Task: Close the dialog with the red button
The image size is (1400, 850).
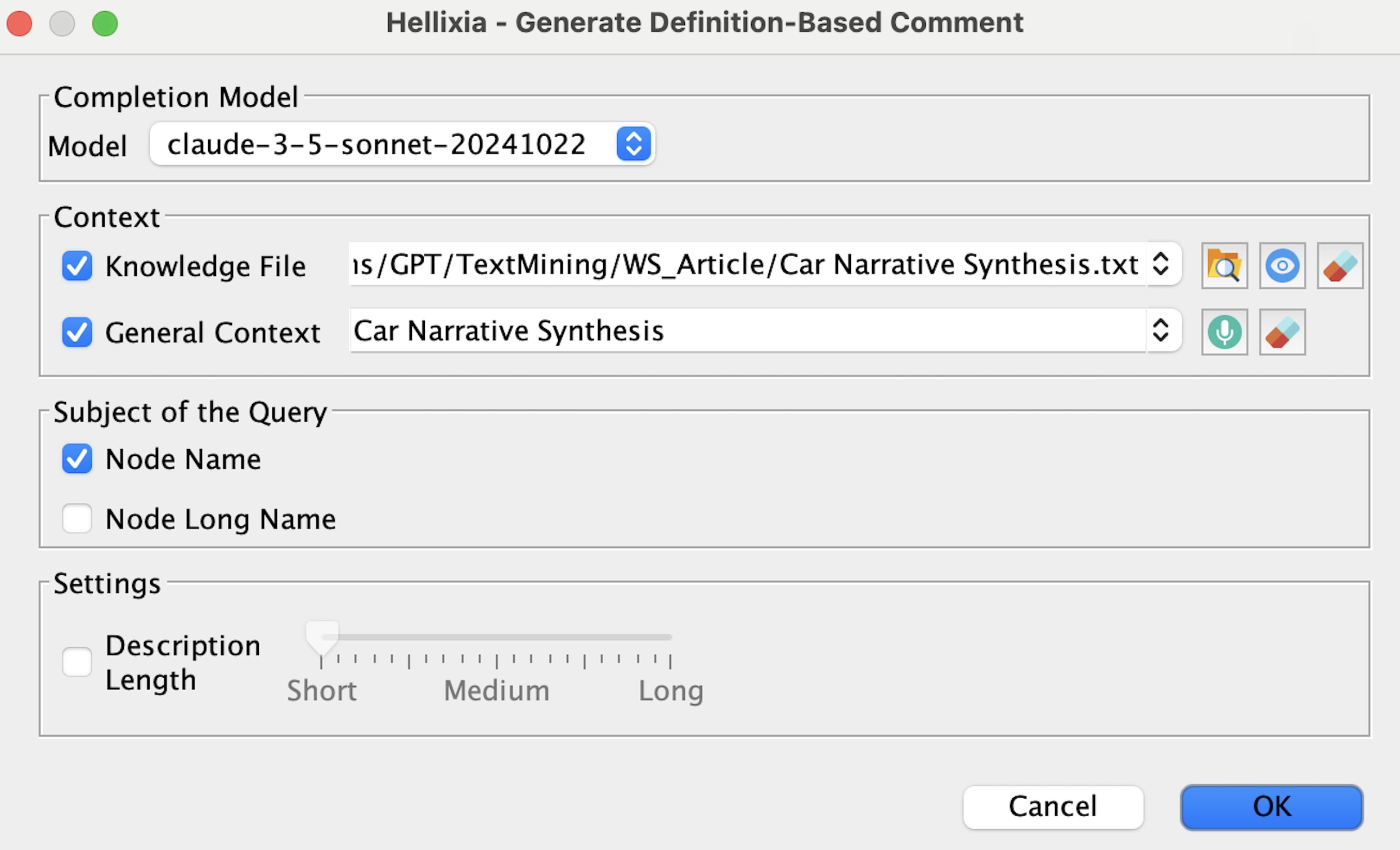Action: [x=19, y=24]
